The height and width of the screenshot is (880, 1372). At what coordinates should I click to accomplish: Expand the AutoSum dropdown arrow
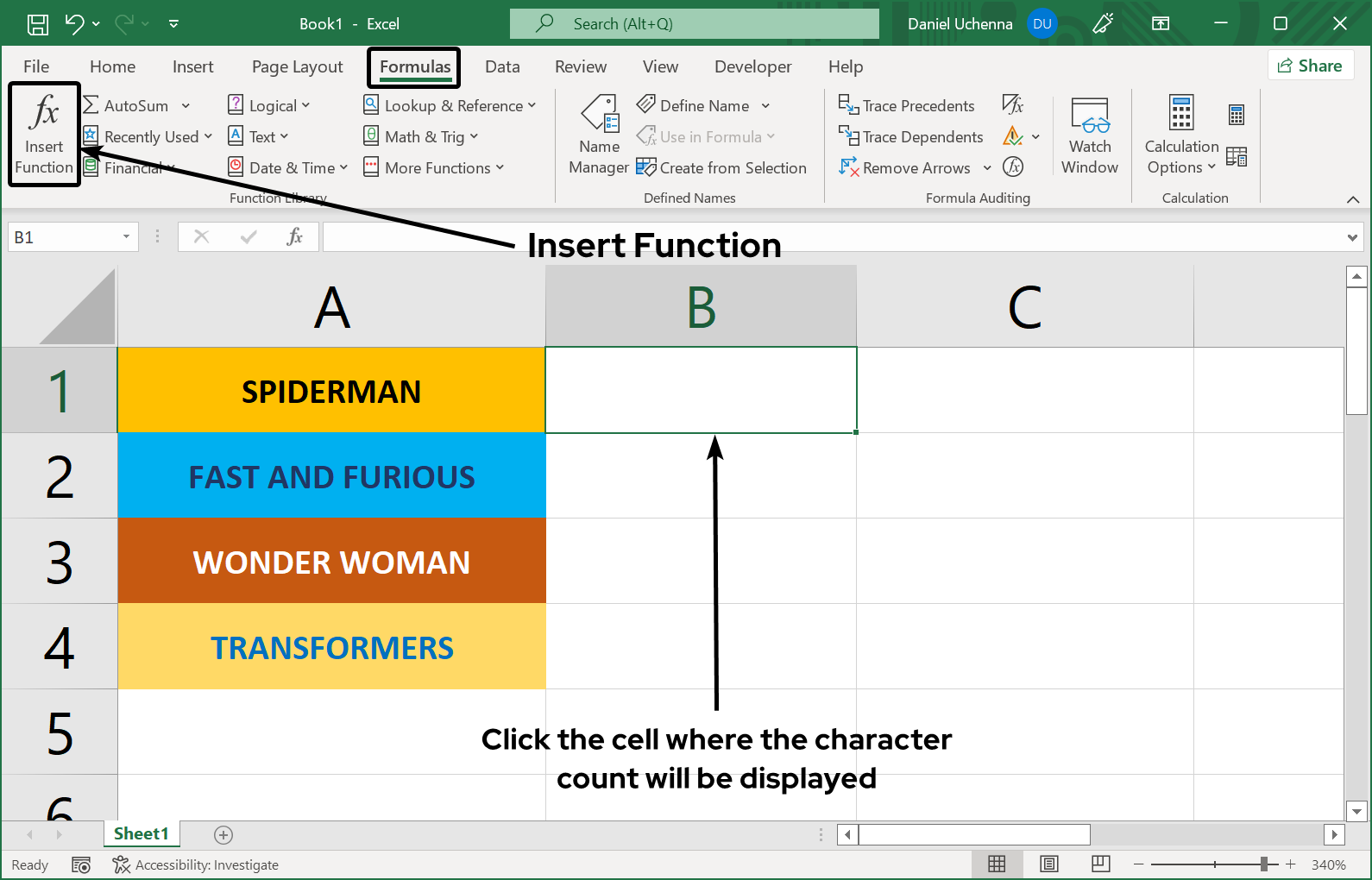click(186, 106)
